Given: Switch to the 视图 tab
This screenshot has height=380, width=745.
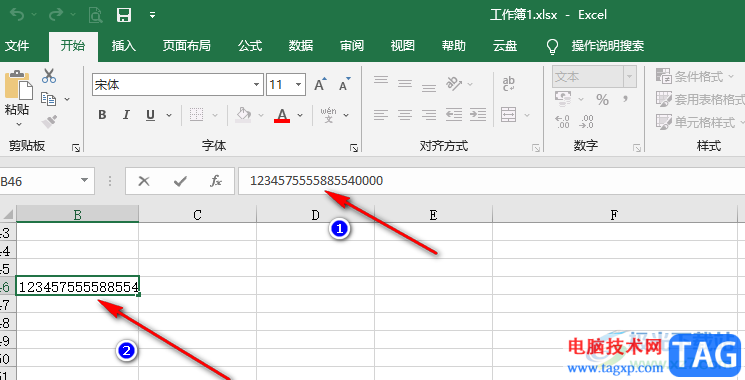Looking at the screenshot, I should point(402,46).
